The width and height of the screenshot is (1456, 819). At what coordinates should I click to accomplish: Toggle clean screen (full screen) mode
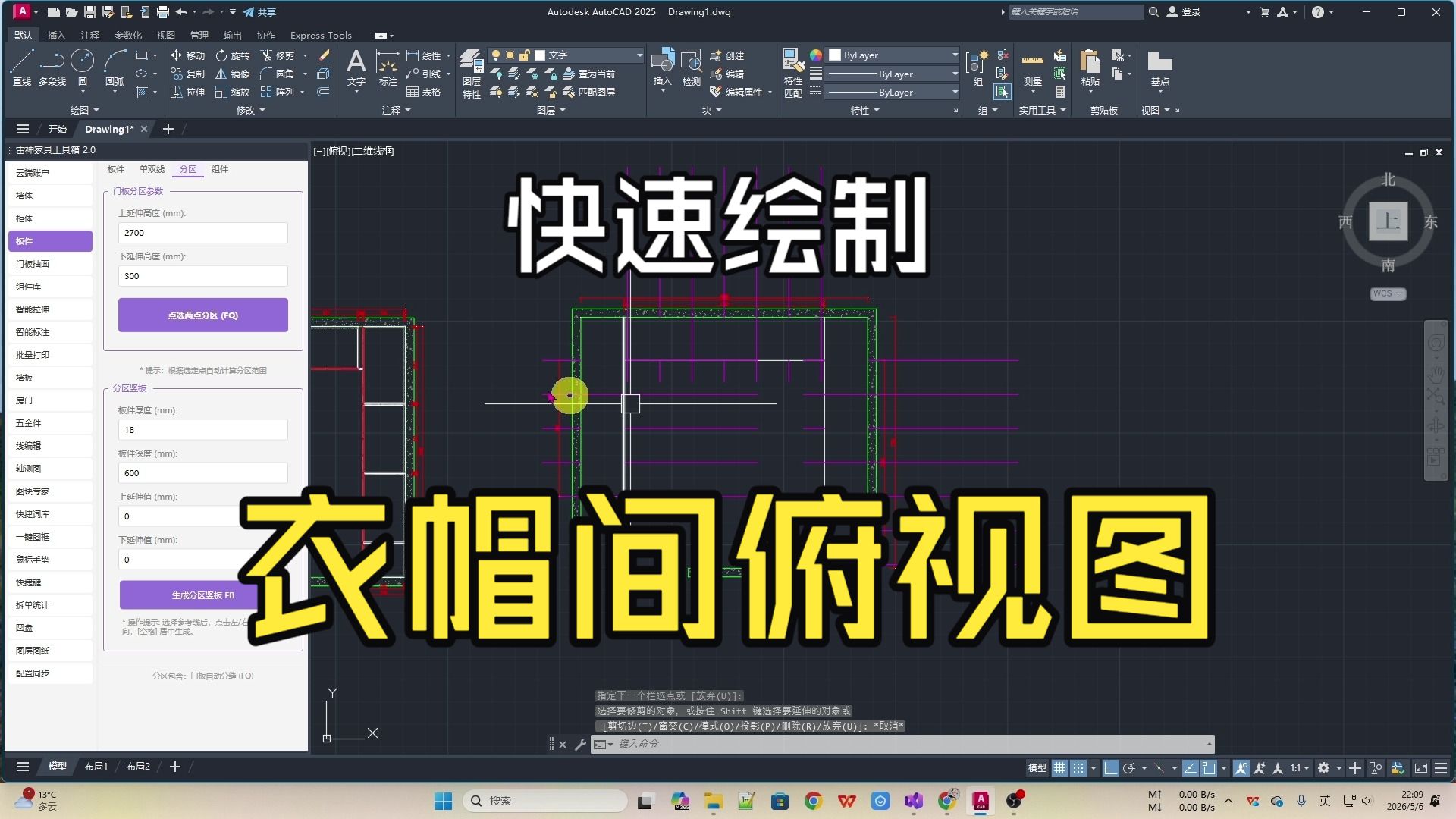point(1420,768)
